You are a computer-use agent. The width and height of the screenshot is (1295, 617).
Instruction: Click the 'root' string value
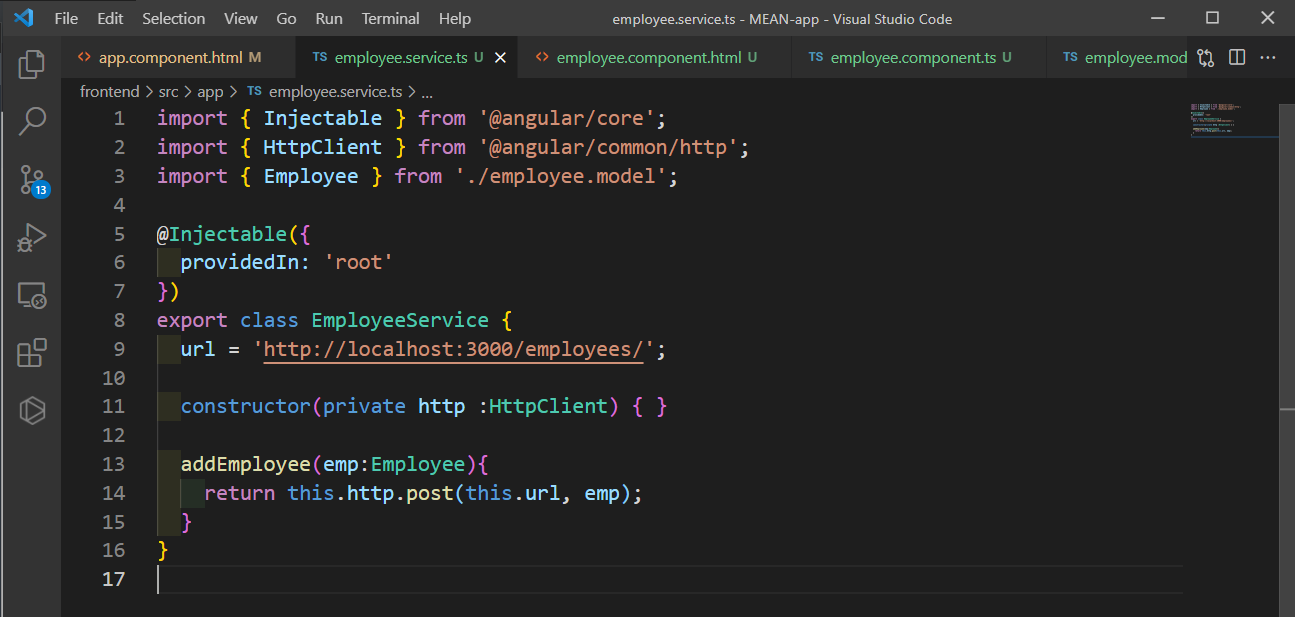click(358, 262)
